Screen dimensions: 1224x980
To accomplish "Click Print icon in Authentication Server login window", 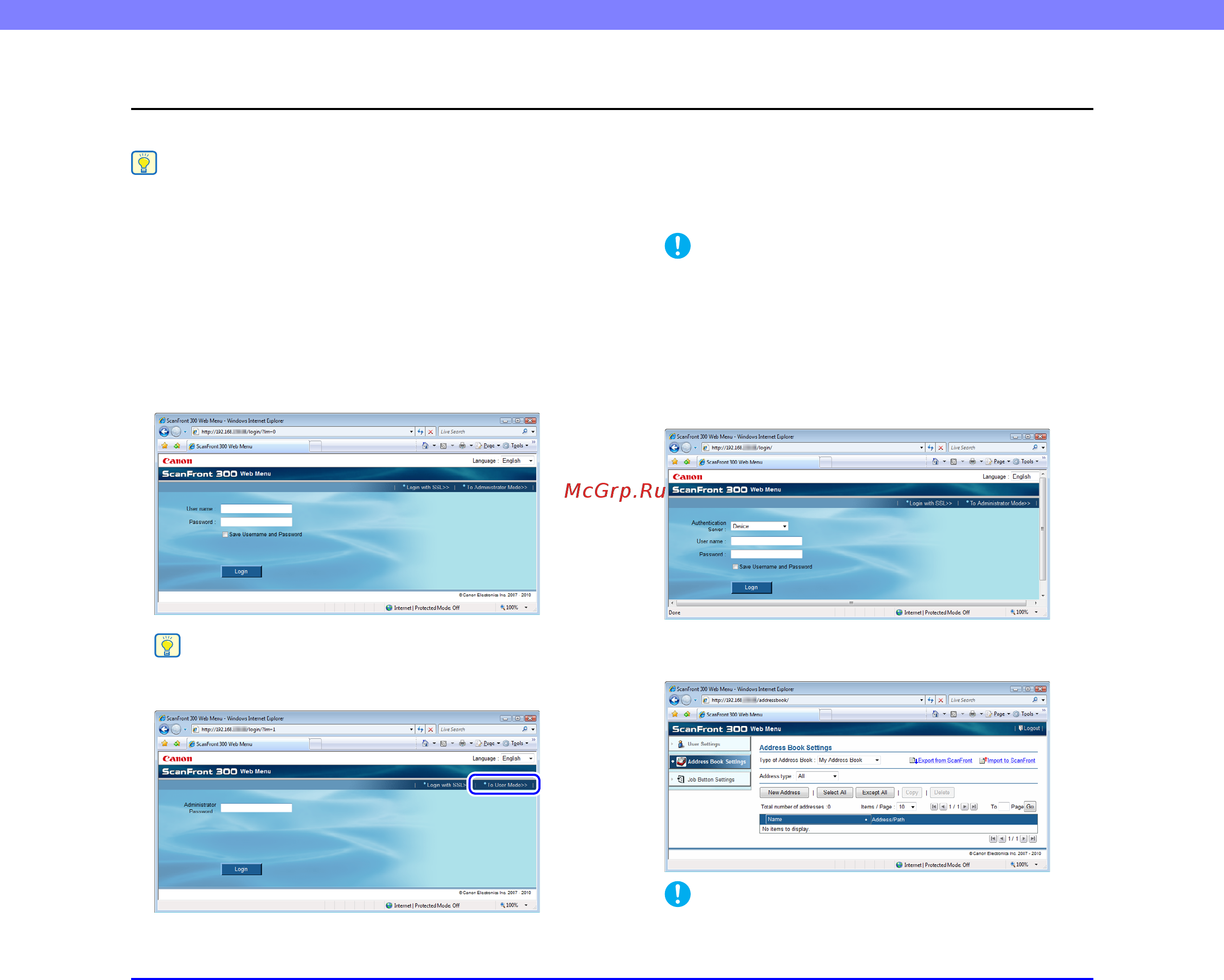I will 973,461.
